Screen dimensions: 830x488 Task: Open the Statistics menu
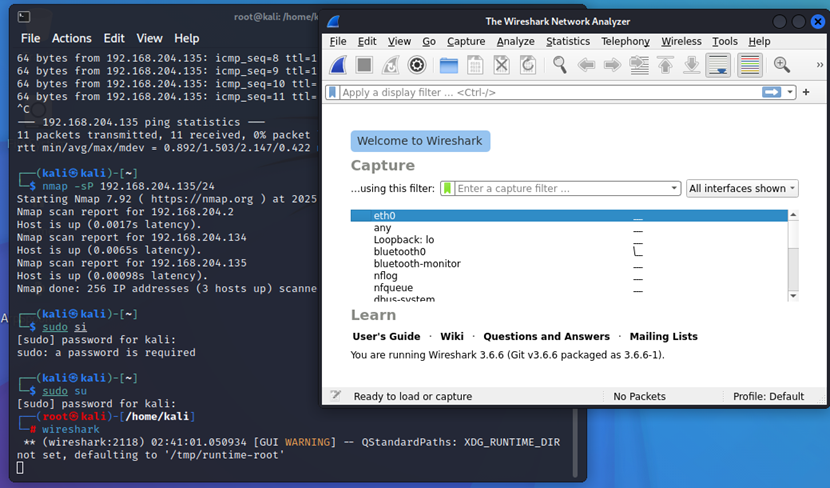pos(567,41)
